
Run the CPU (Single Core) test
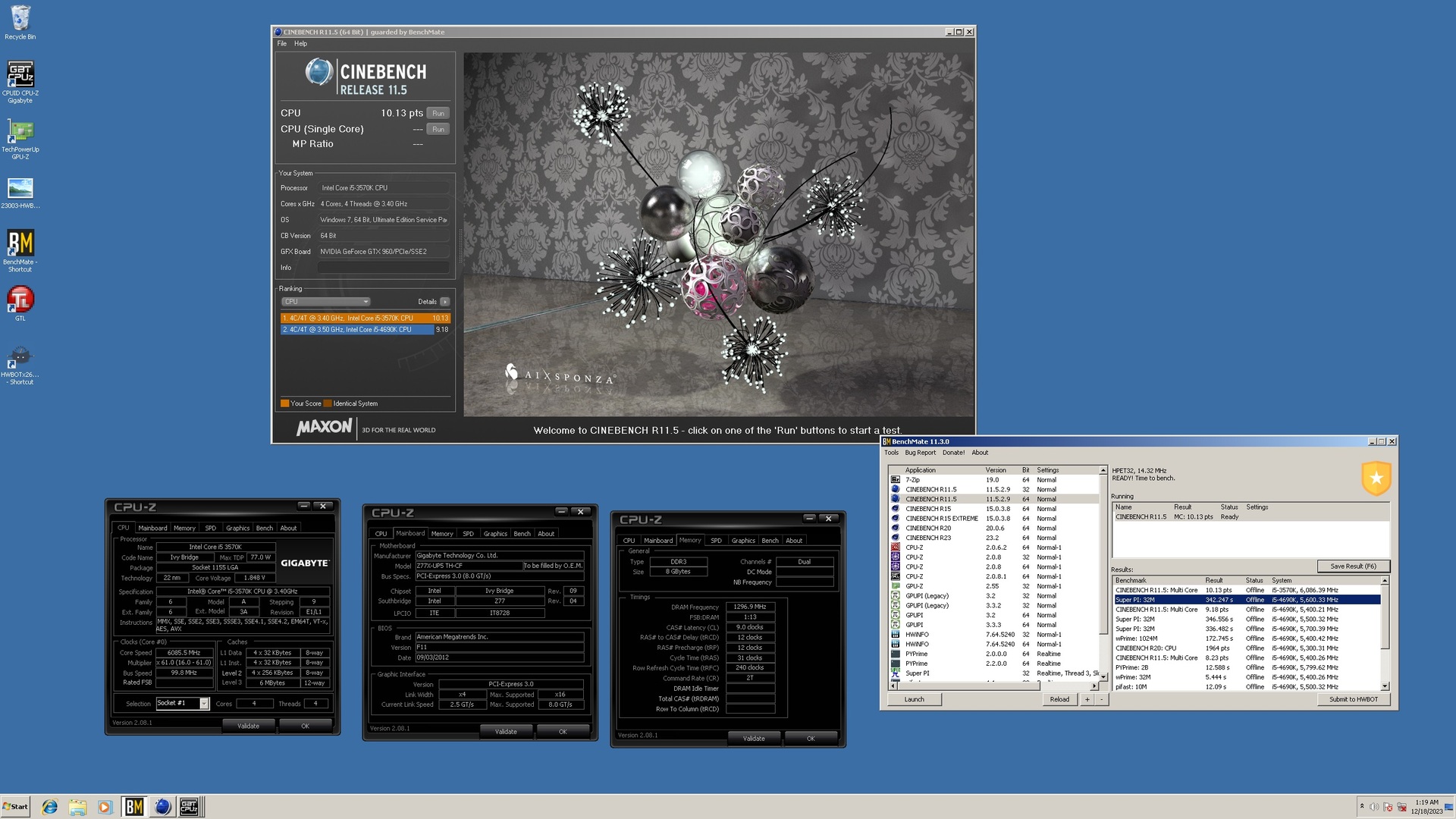[x=438, y=129]
